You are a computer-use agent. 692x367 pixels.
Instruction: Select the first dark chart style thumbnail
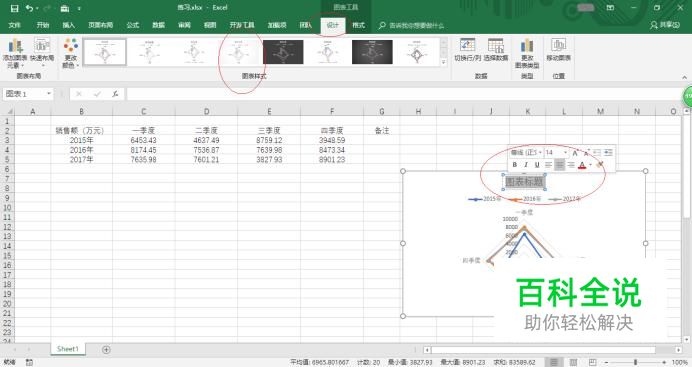[283, 52]
